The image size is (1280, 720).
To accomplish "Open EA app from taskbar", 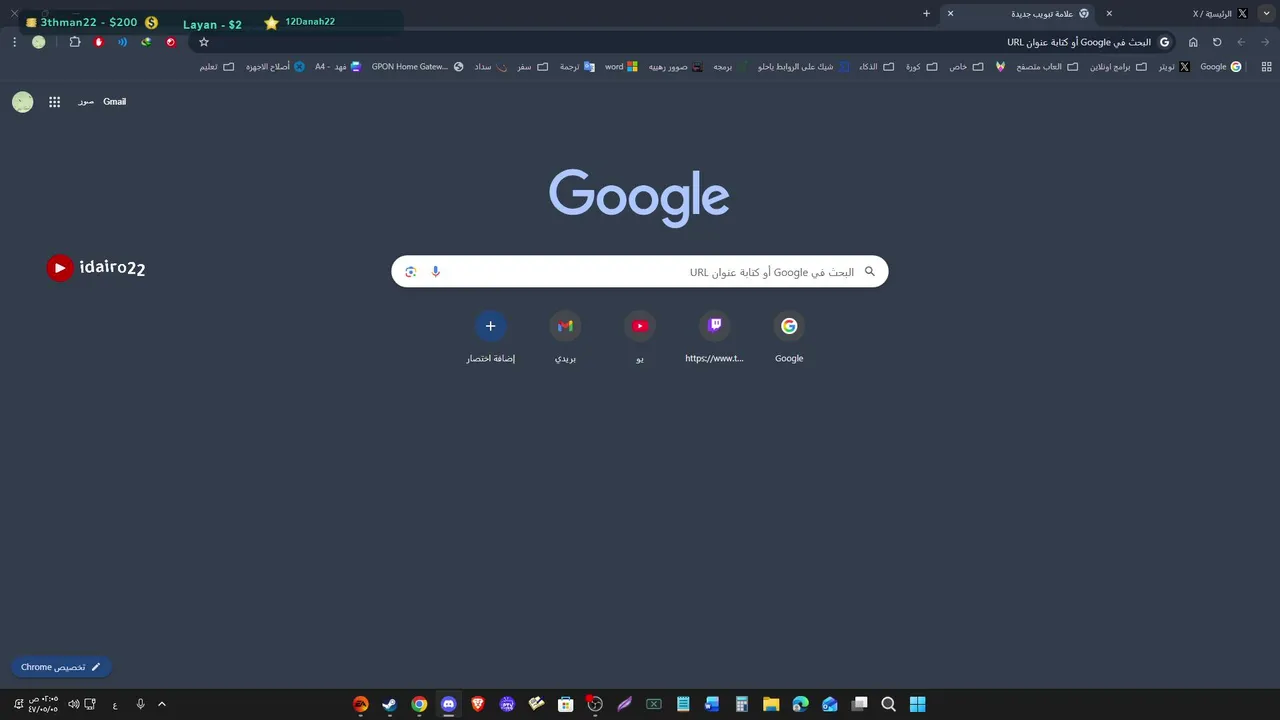I will pos(360,704).
